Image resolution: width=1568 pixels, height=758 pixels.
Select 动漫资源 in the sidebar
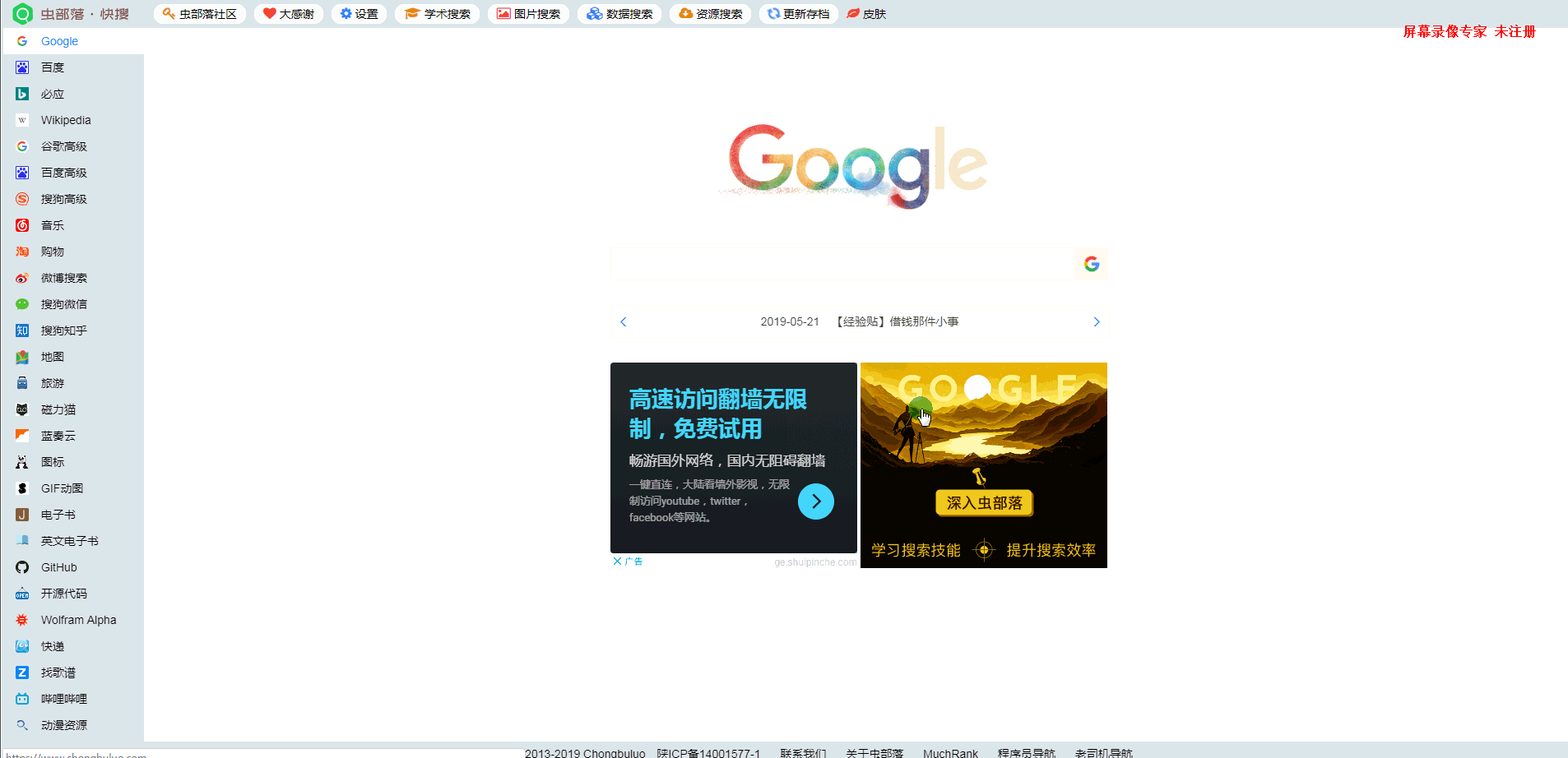[72, 725]
